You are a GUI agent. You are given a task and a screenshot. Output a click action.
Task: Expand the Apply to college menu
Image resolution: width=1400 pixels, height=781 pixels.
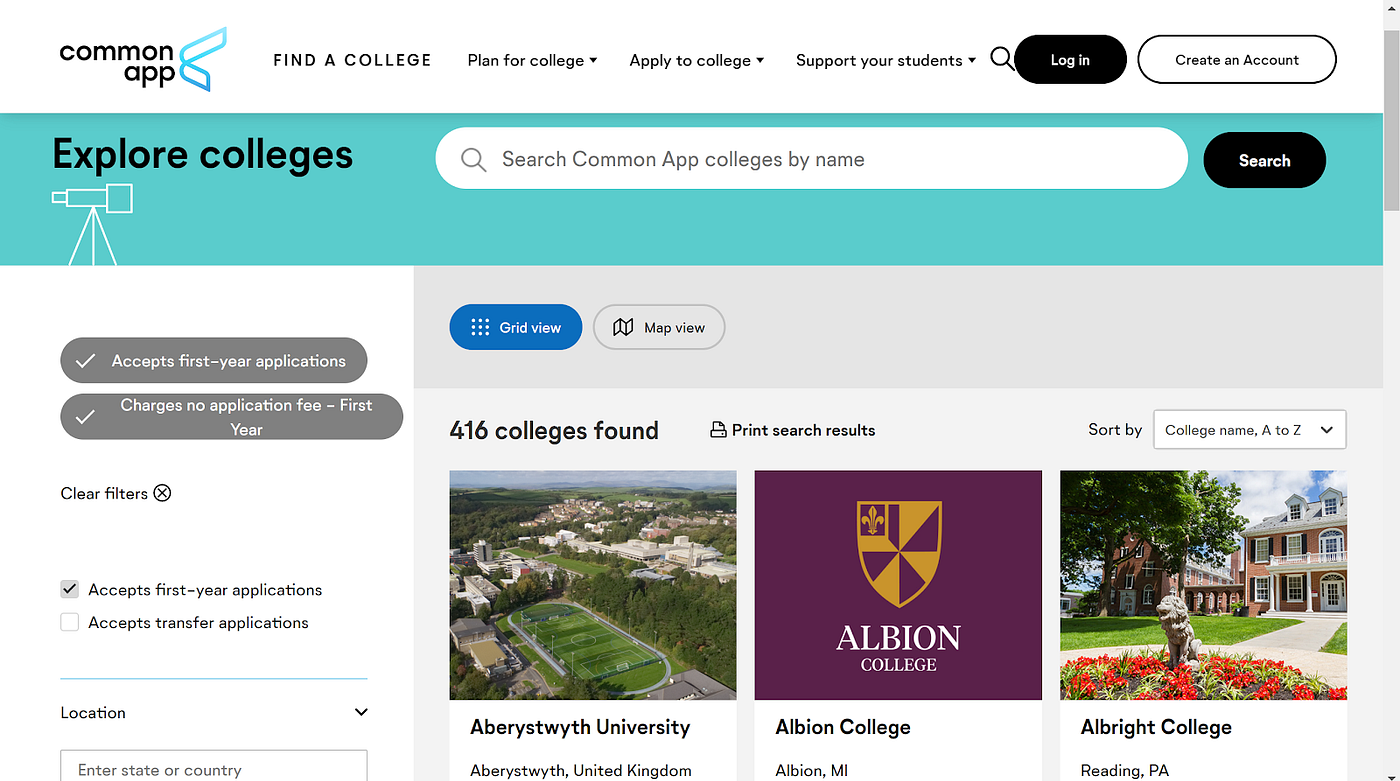(696, 60)
